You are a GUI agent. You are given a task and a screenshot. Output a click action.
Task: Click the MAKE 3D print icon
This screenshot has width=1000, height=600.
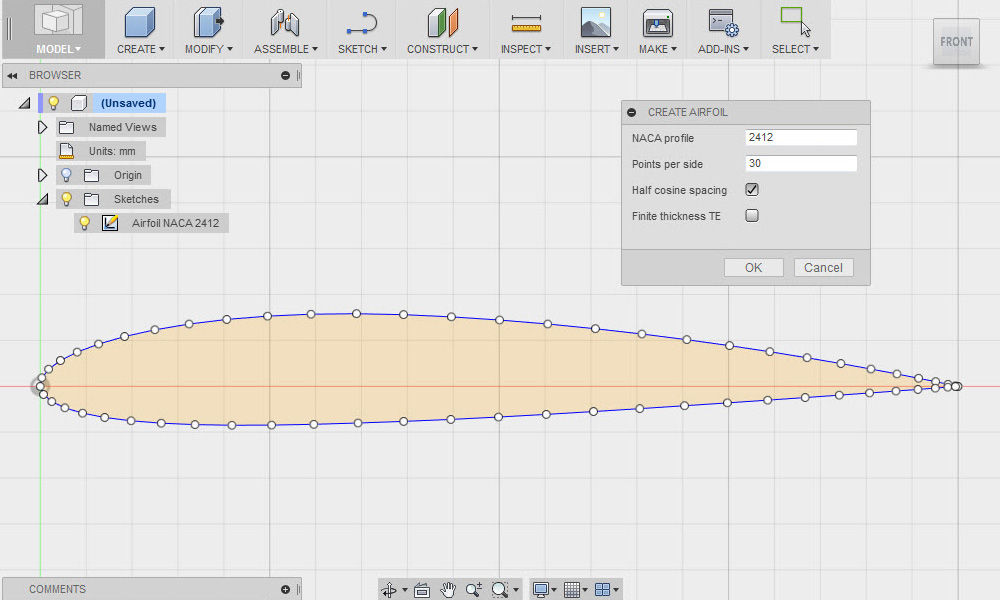point(658,24)
